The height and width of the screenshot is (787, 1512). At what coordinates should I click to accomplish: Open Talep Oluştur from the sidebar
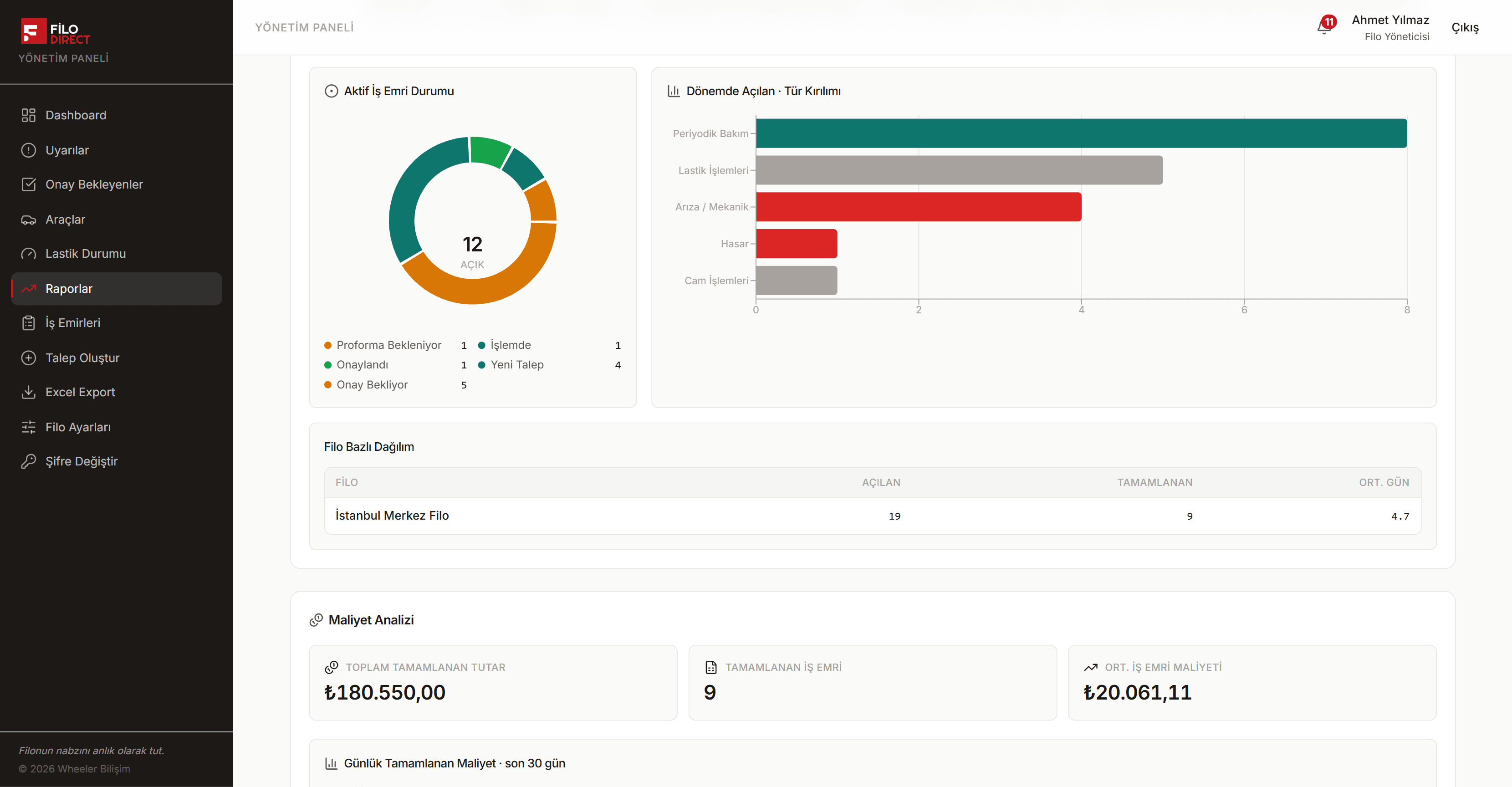tap(116, 358)
